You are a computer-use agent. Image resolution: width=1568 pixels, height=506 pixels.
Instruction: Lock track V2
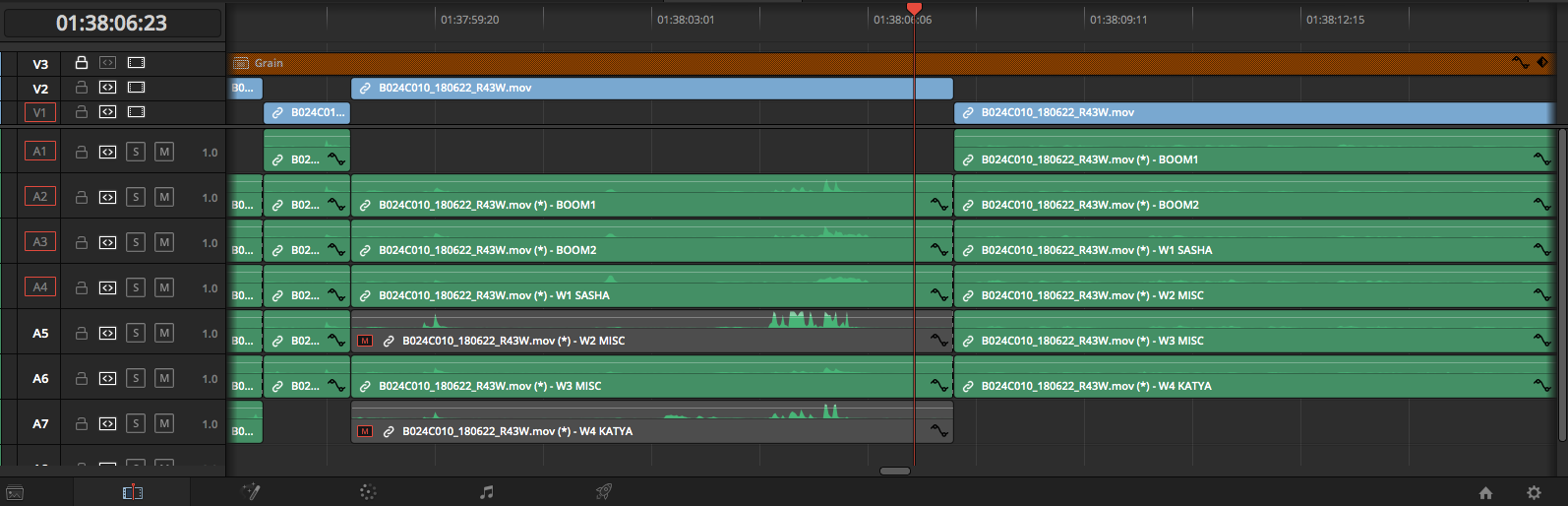pos(82,88)
